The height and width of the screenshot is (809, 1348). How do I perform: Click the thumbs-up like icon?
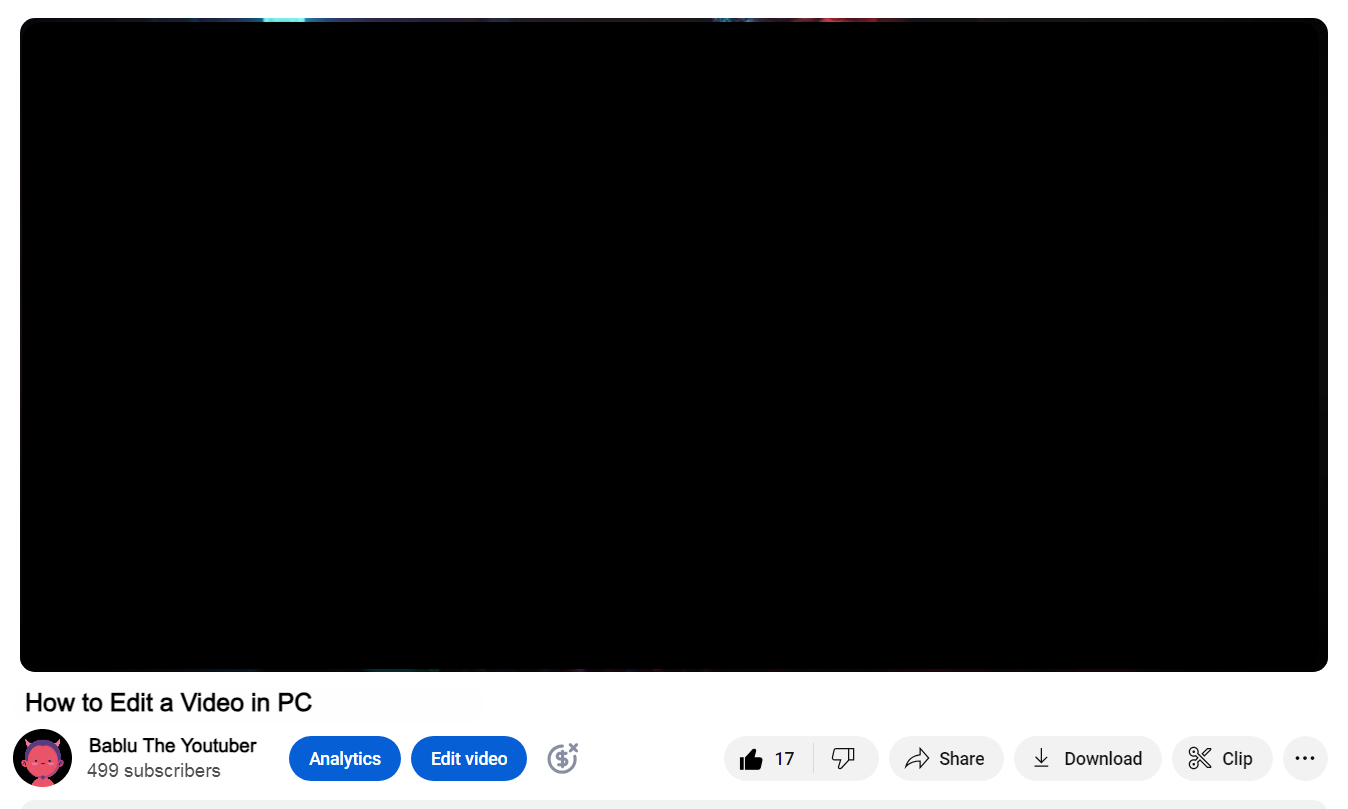tap(751, 759)
